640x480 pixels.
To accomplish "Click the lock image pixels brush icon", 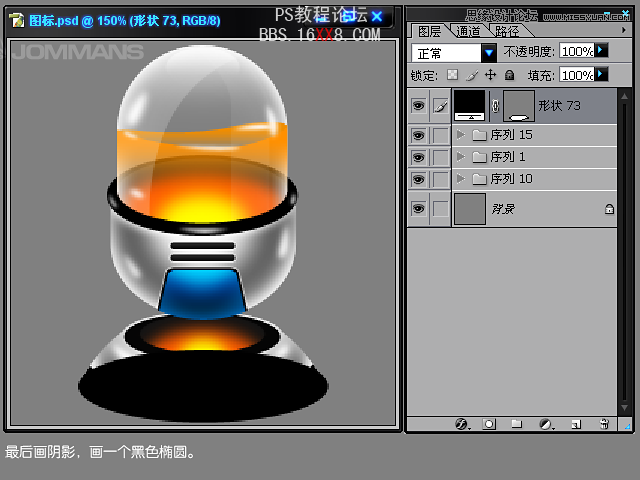I will click(x=471, y=75).
